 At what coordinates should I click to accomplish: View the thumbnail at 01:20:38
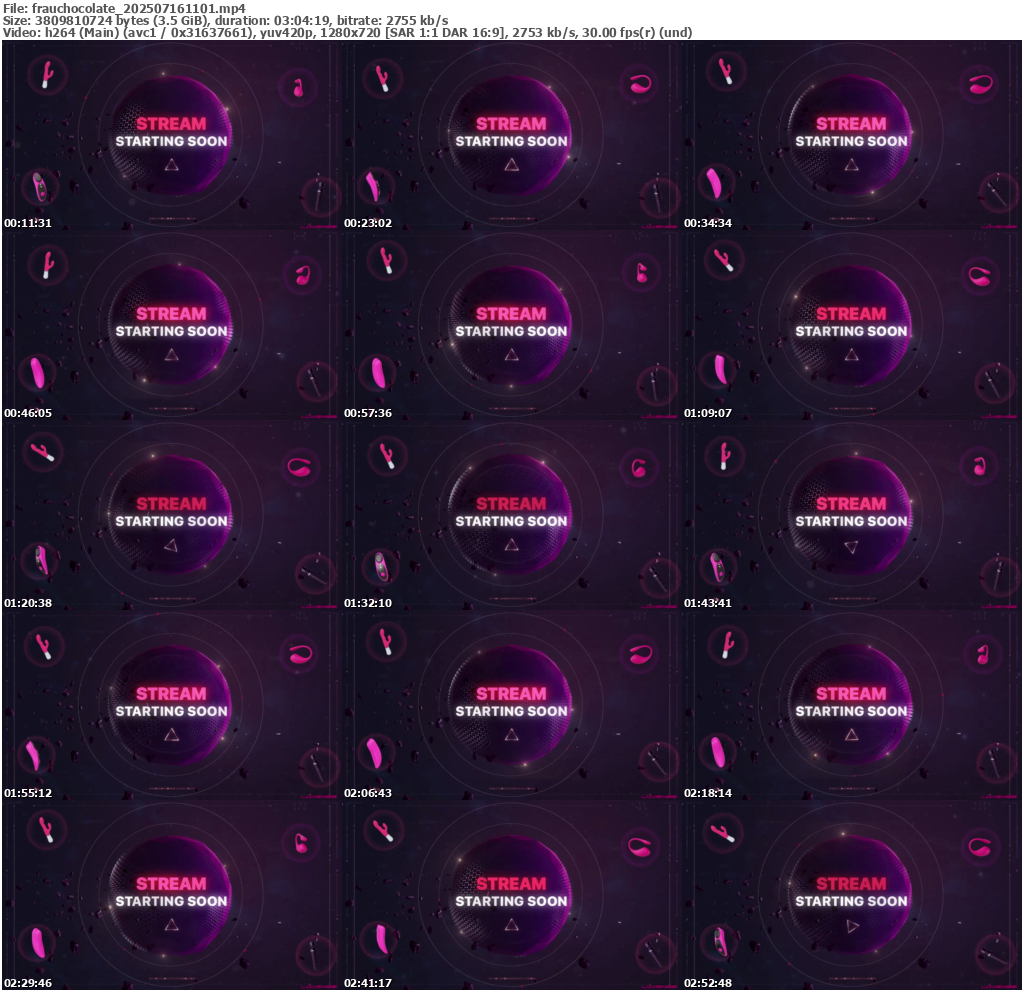(172, 515)
